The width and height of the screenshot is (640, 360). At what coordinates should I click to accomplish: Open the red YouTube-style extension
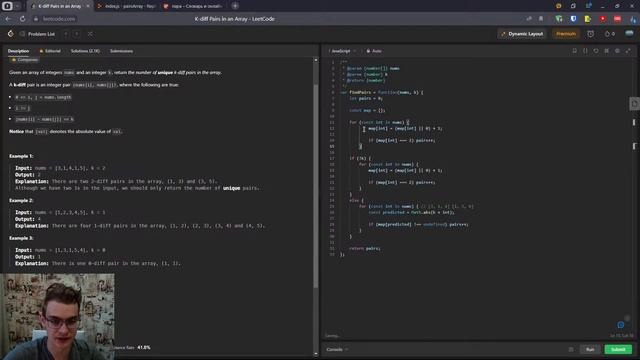602,19
